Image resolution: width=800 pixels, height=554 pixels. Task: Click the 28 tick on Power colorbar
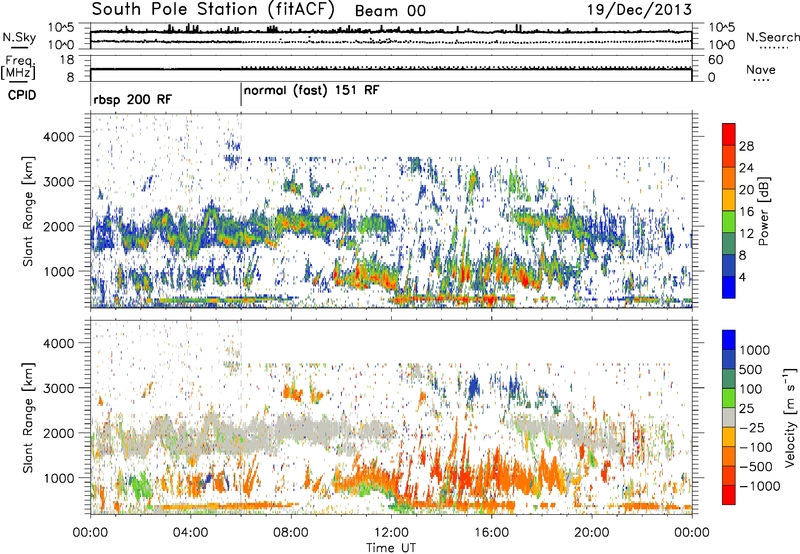pyautogui.click(x=746, y=146)
